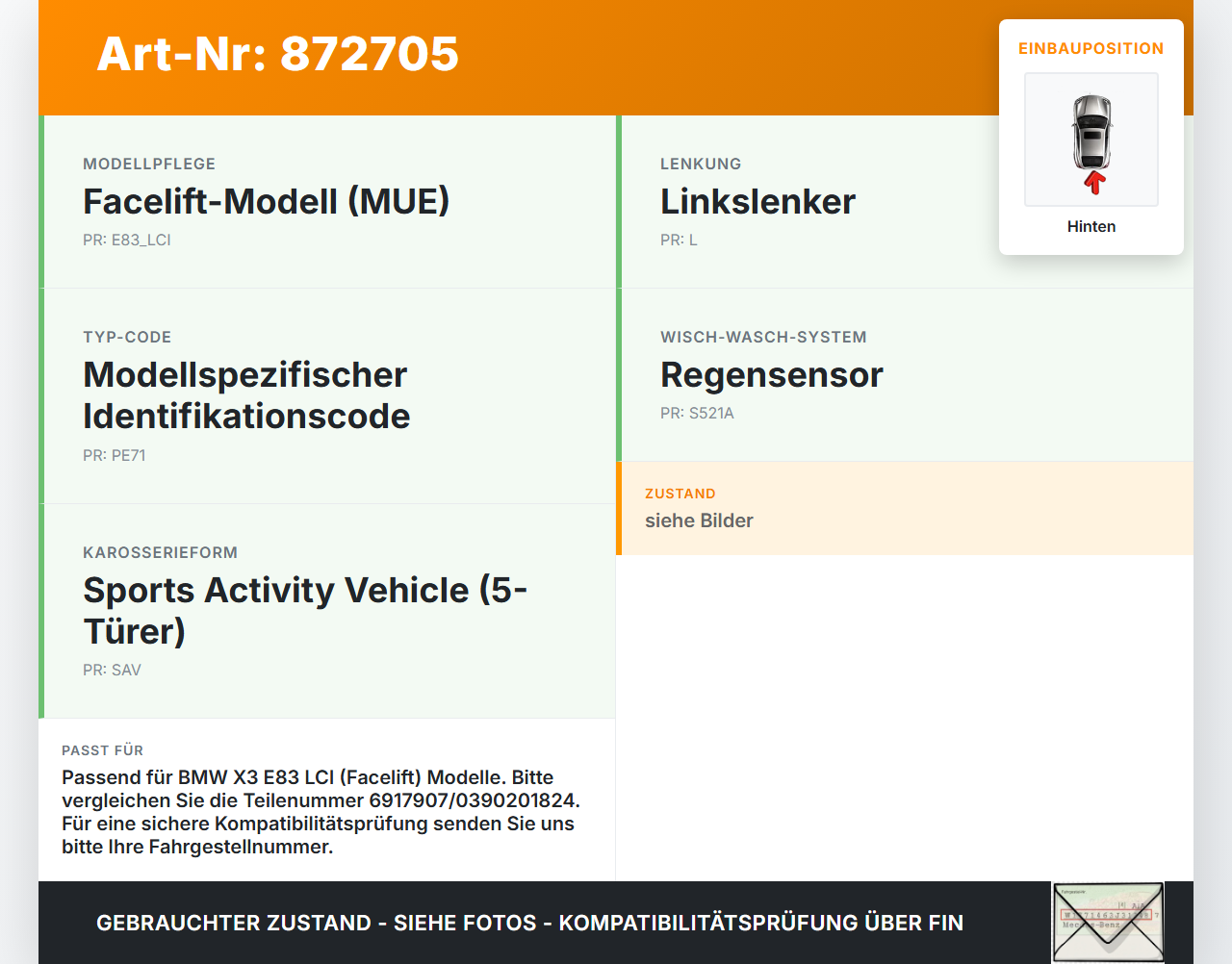The height and width of the screenshot is (964, 1232).
Task: Click the TYP-CODE label
Action: coord(127,338)
